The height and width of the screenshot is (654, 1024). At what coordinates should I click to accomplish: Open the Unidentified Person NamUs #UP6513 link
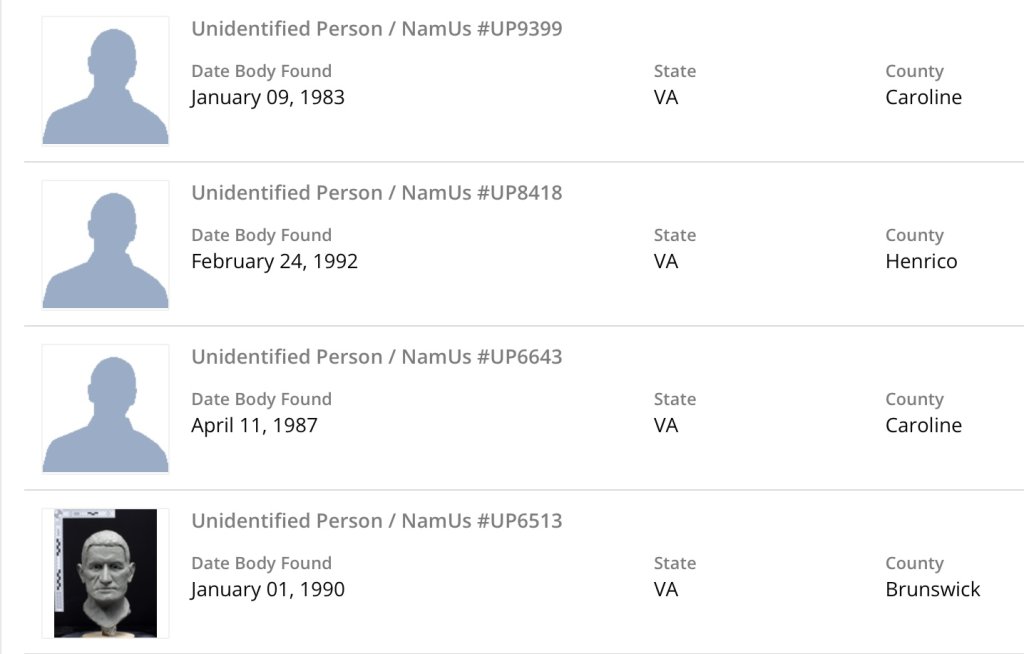[377, 521]
